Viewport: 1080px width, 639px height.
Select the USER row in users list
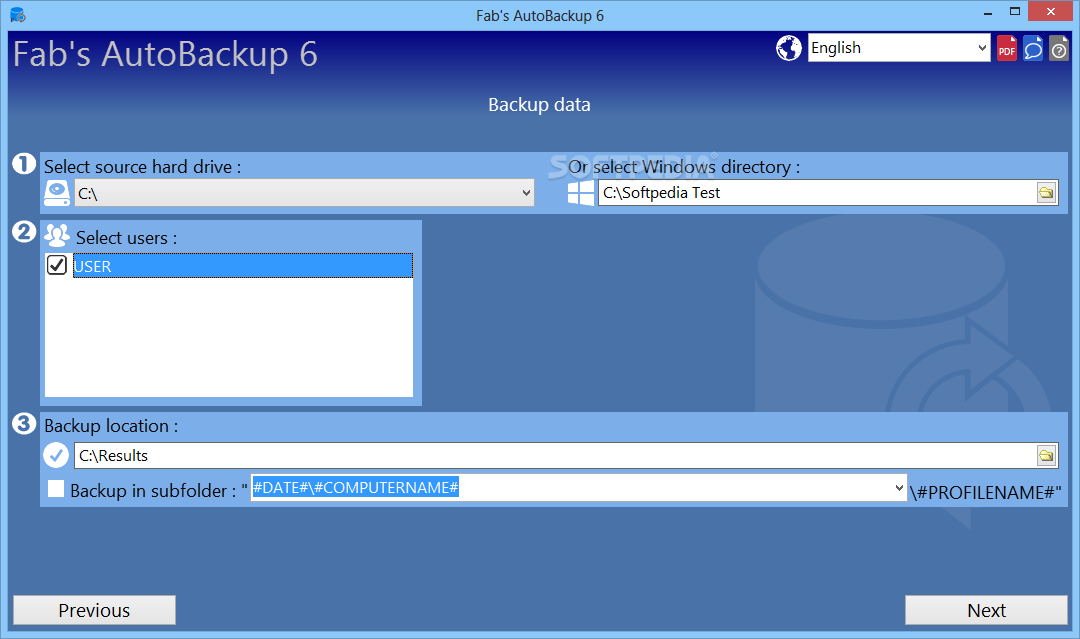[x=243, y=266]
